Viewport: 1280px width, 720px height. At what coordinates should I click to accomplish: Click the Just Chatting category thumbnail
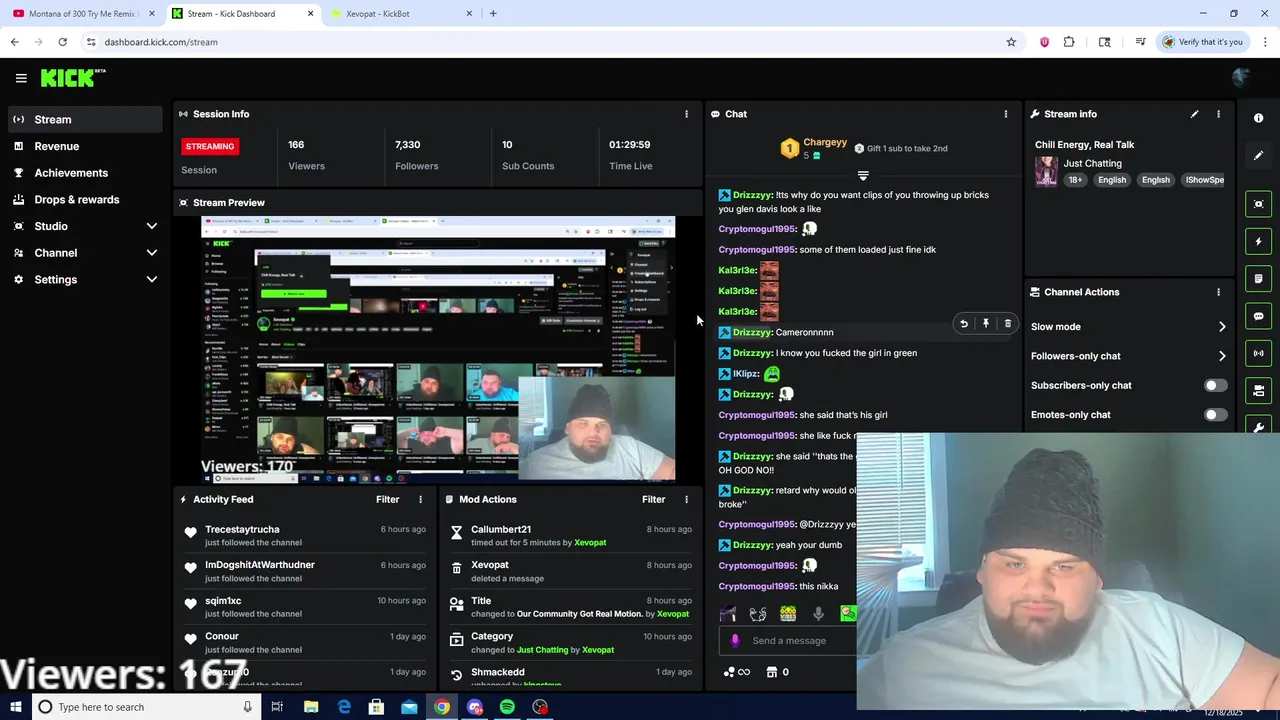pos(1046,171)
